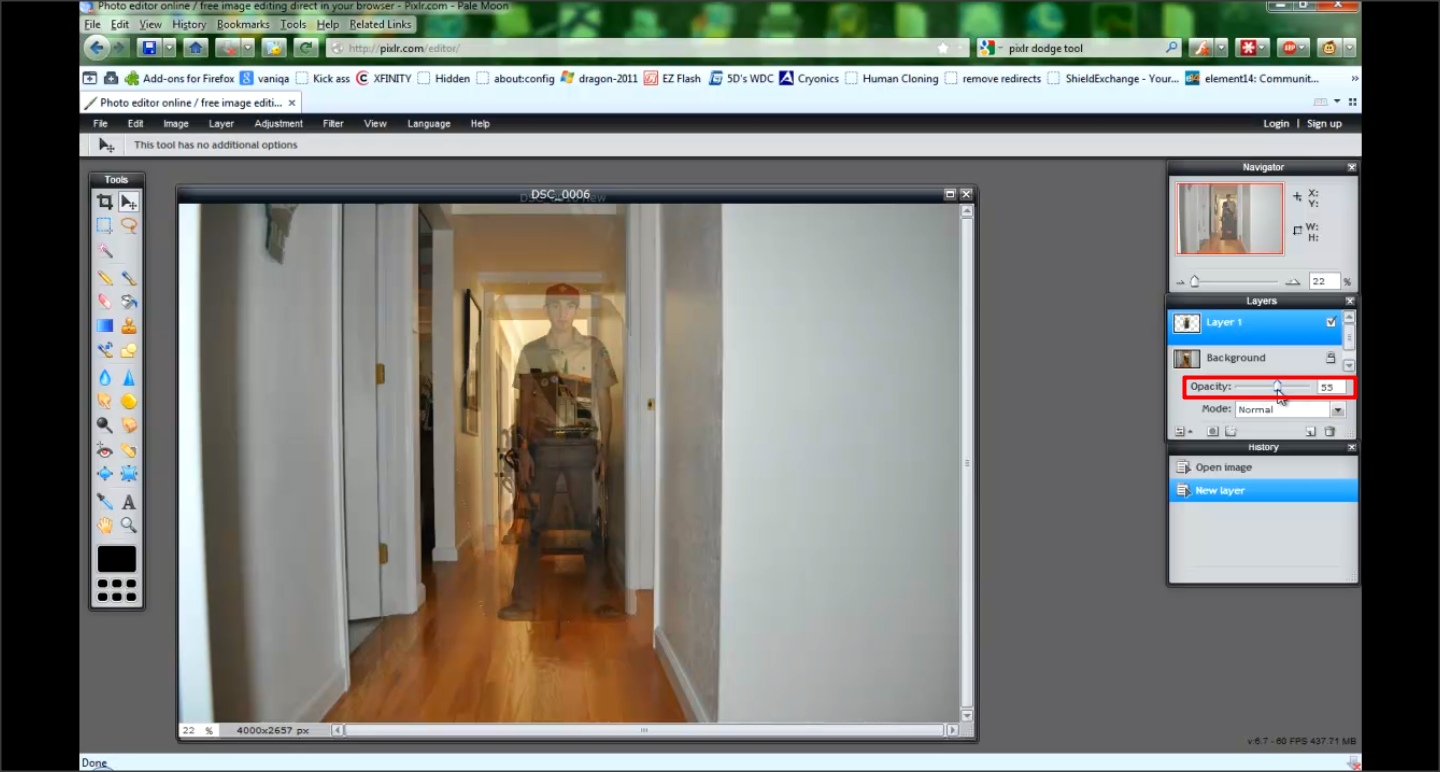The width and height of the screenshot is (1440, 772).
Task: Select the Smudge finger tool
Action: point(105,401)
